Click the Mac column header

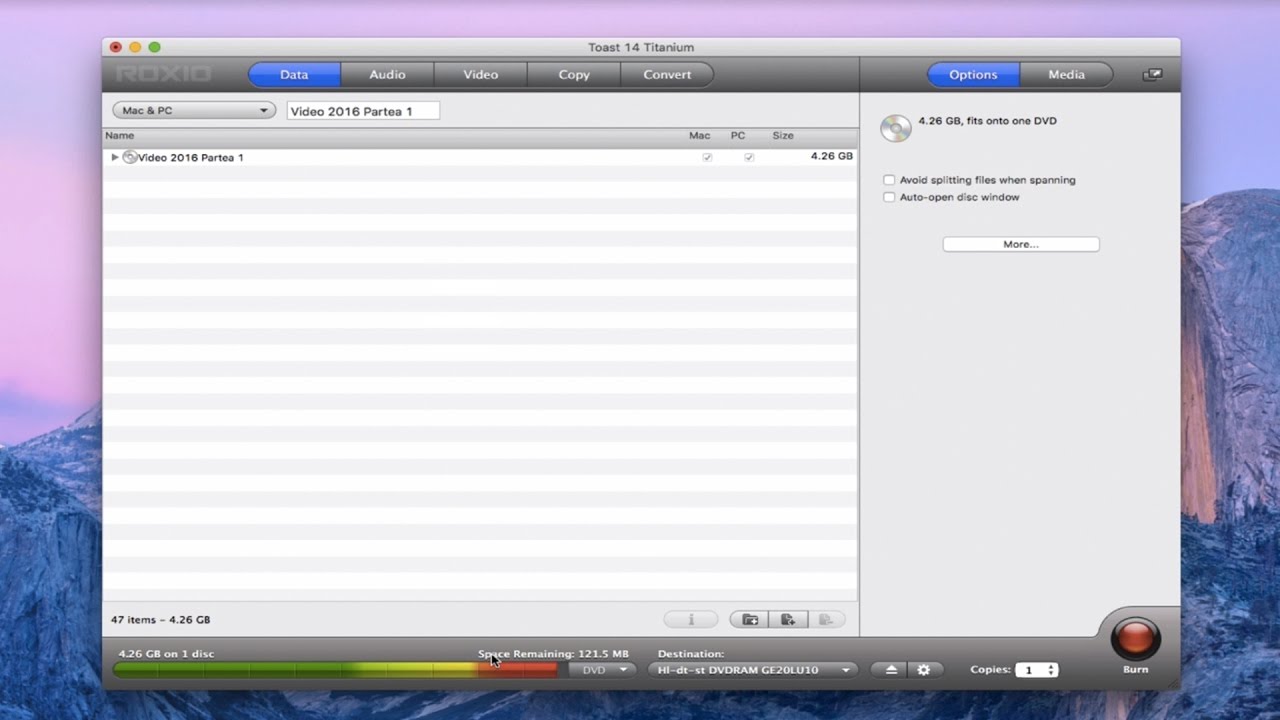[x=700, y=136]
